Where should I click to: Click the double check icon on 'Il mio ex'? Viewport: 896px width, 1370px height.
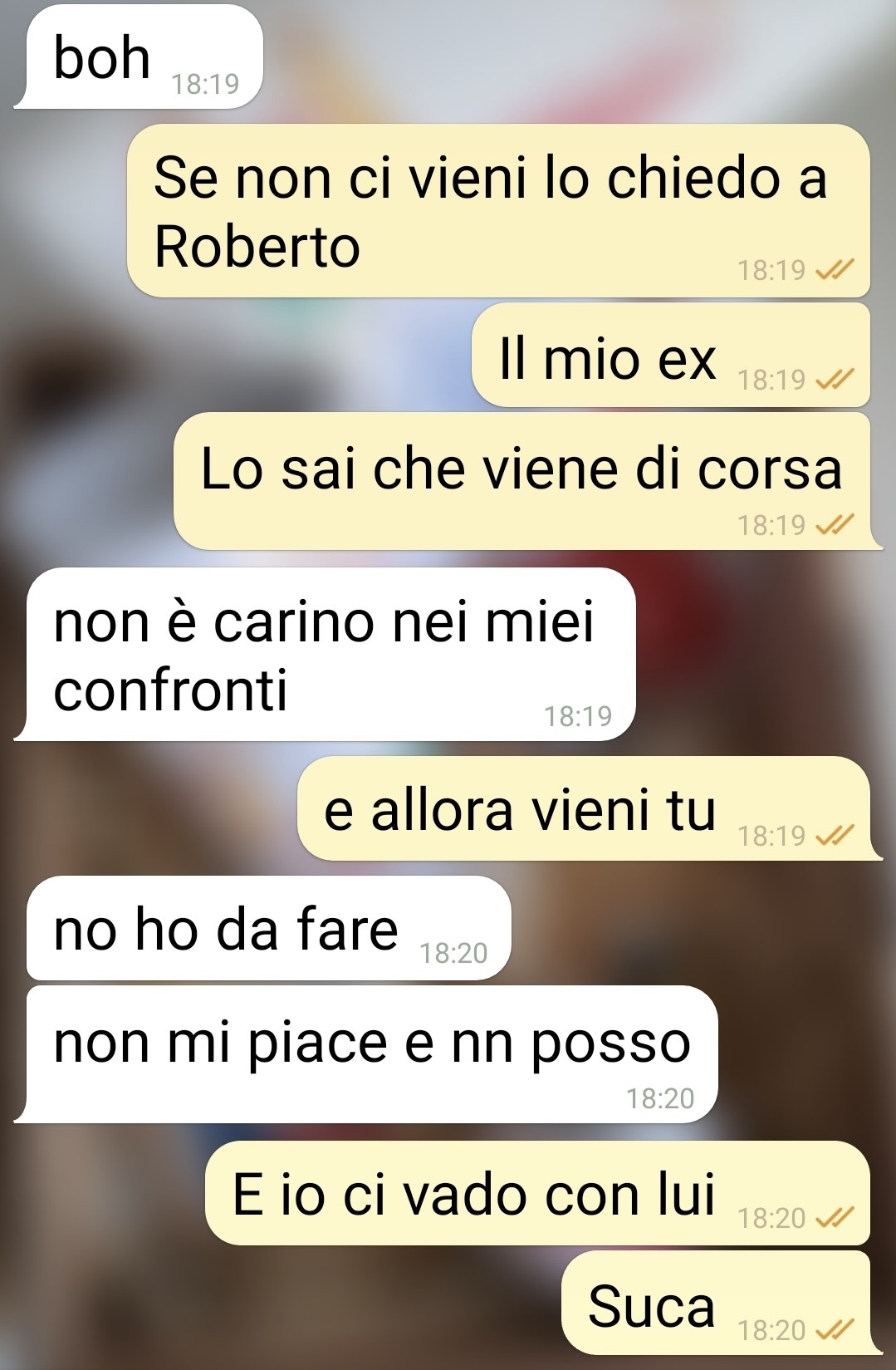point(835,380)
